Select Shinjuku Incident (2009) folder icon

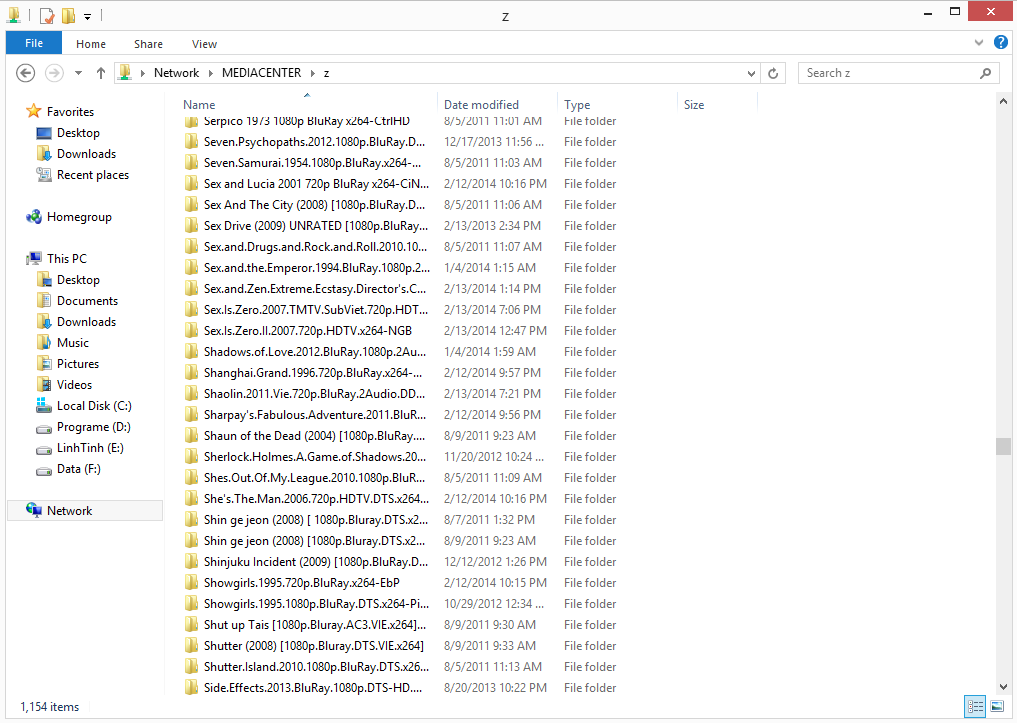[x=191, y=562]
